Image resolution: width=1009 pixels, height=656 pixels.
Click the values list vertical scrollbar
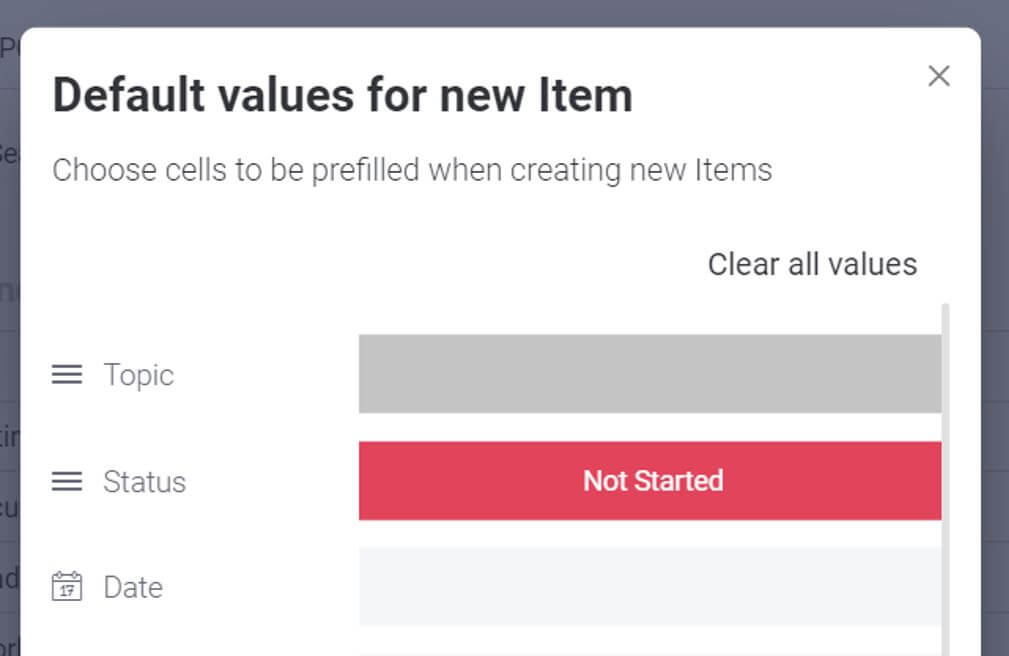tap(945, 480)
